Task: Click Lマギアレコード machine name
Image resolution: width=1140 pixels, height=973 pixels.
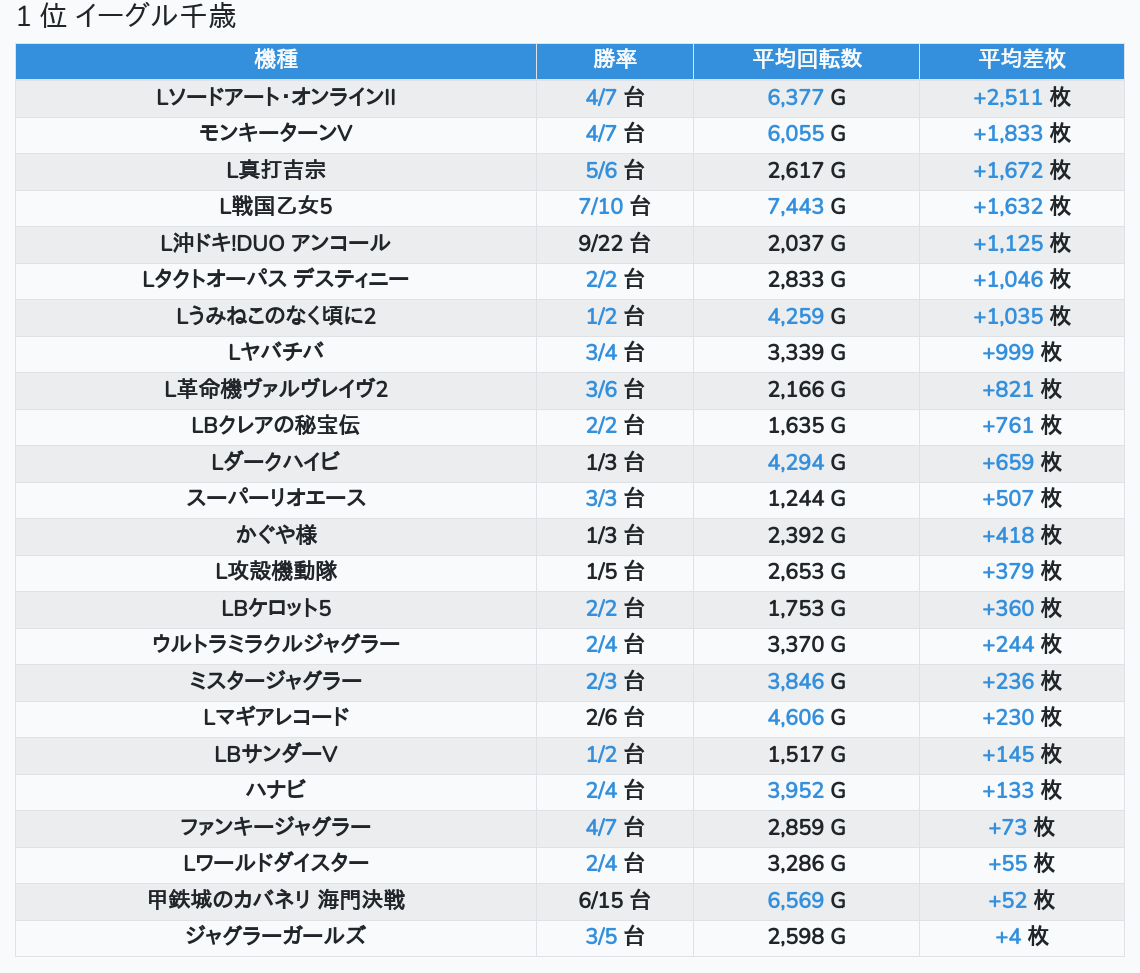Action: coord(276,718)
